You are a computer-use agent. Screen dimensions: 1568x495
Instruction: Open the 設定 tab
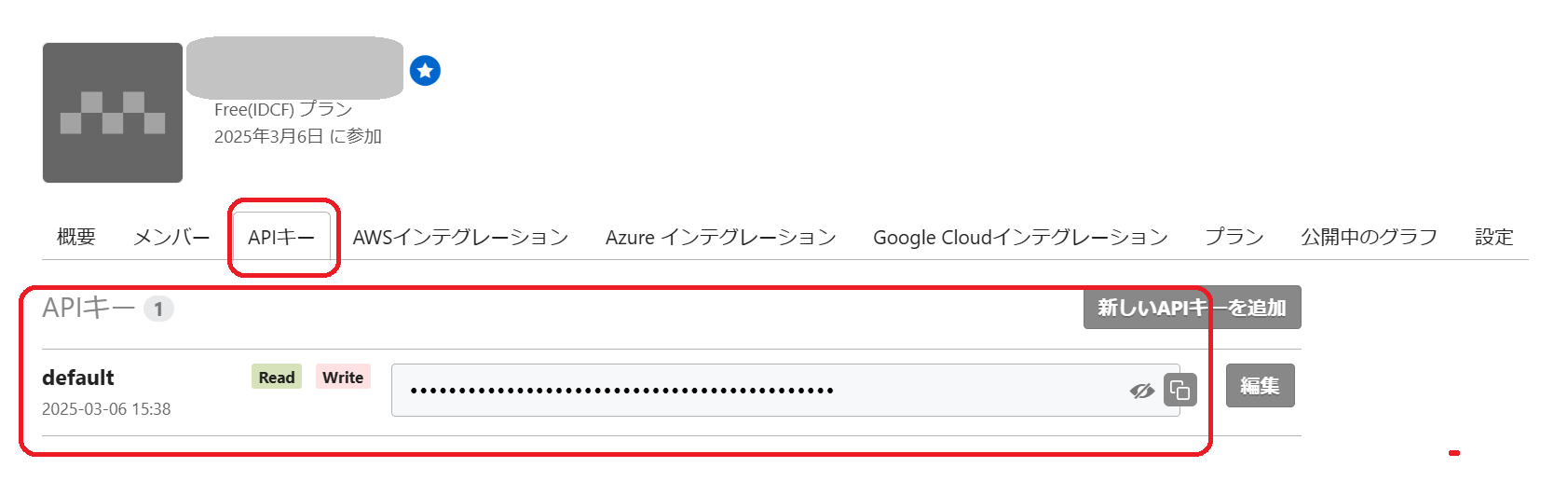click(1493, 237)
